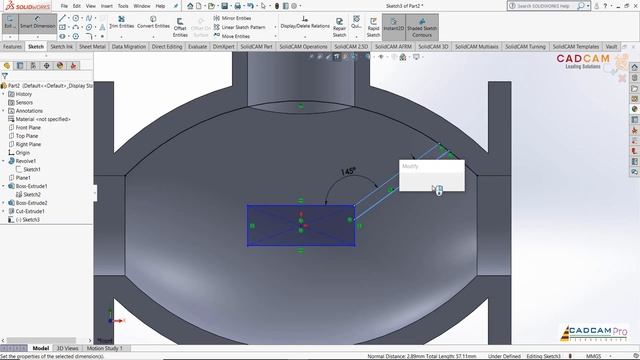
Task: Open Display/Delete Relations
Action: (305, 22)
